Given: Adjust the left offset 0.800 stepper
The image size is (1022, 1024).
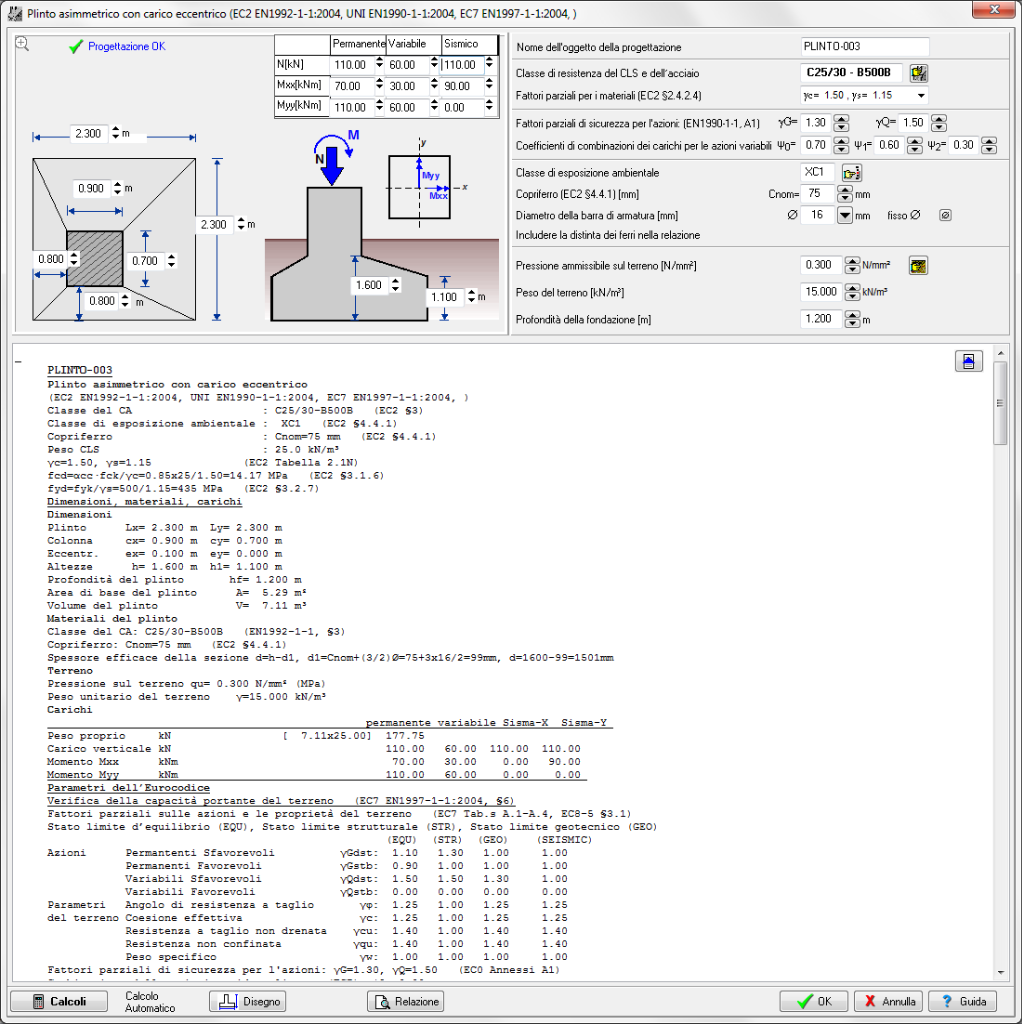Looking at the screenshot, I should pos(74,259).
